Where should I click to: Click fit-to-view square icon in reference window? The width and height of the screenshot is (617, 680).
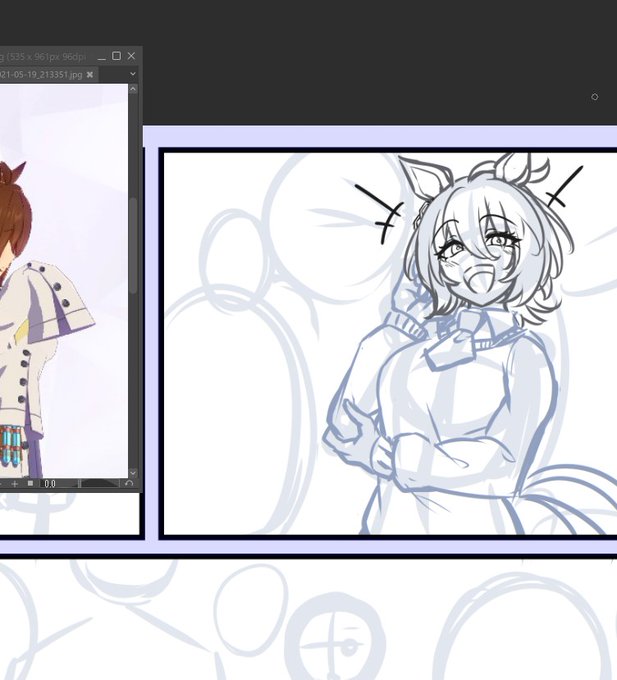click(x=30, y=483)
